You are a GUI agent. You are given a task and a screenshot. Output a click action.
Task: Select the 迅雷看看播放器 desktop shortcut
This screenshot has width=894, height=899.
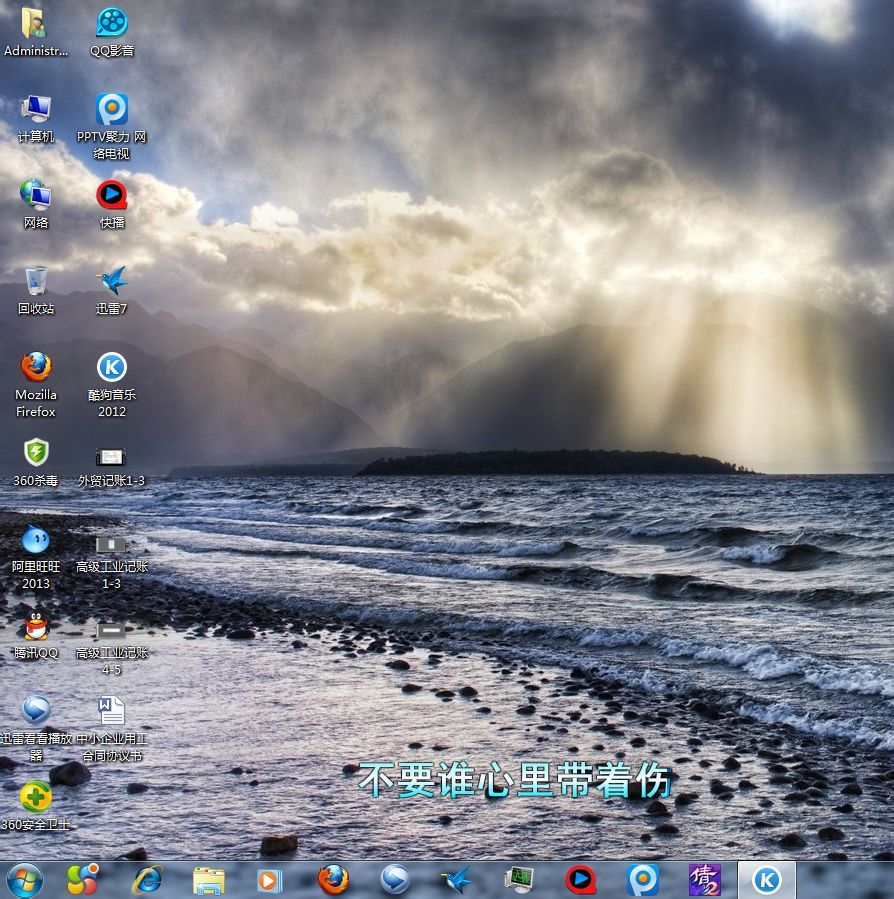pyautogui.click(x=36, y=728)
